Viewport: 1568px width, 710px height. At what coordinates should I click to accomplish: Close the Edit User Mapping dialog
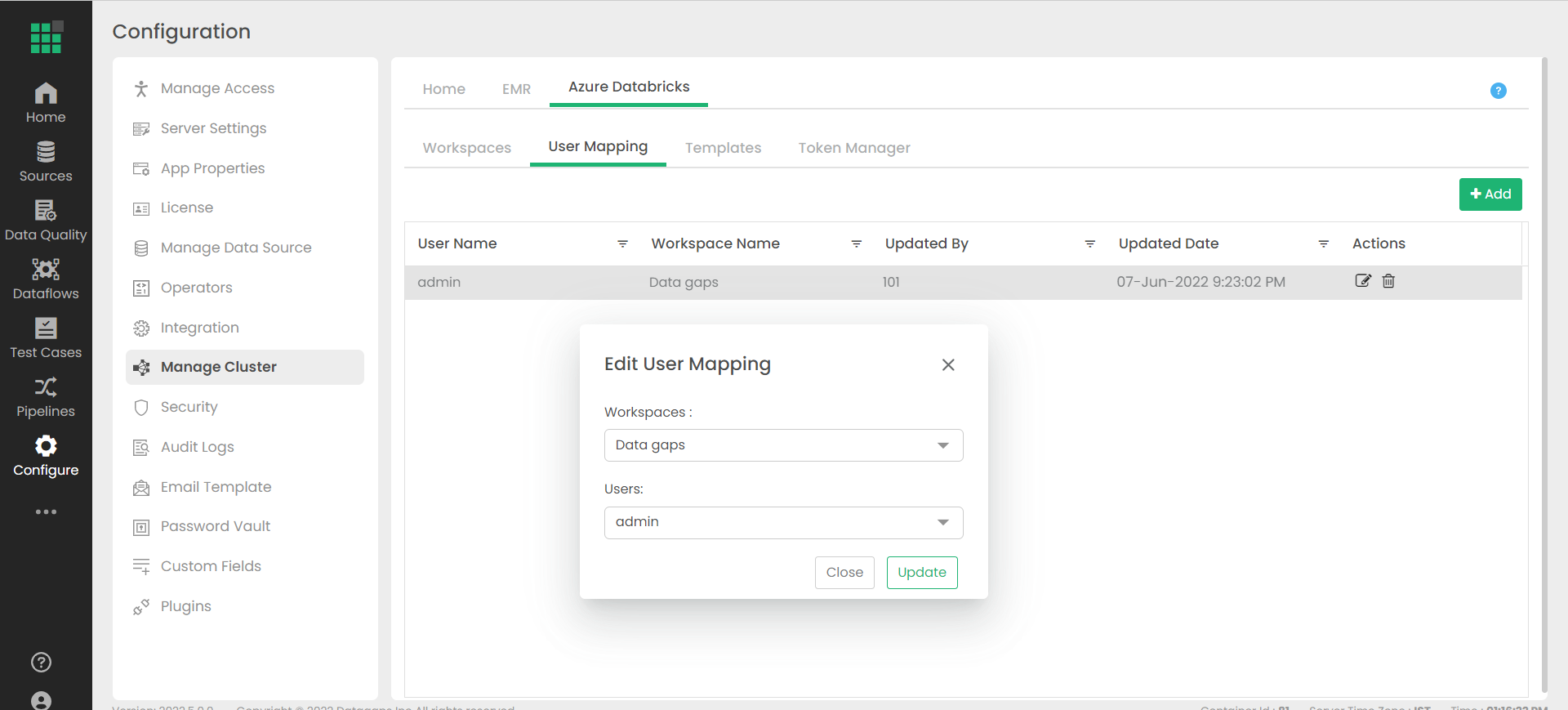tap(948, 364)
